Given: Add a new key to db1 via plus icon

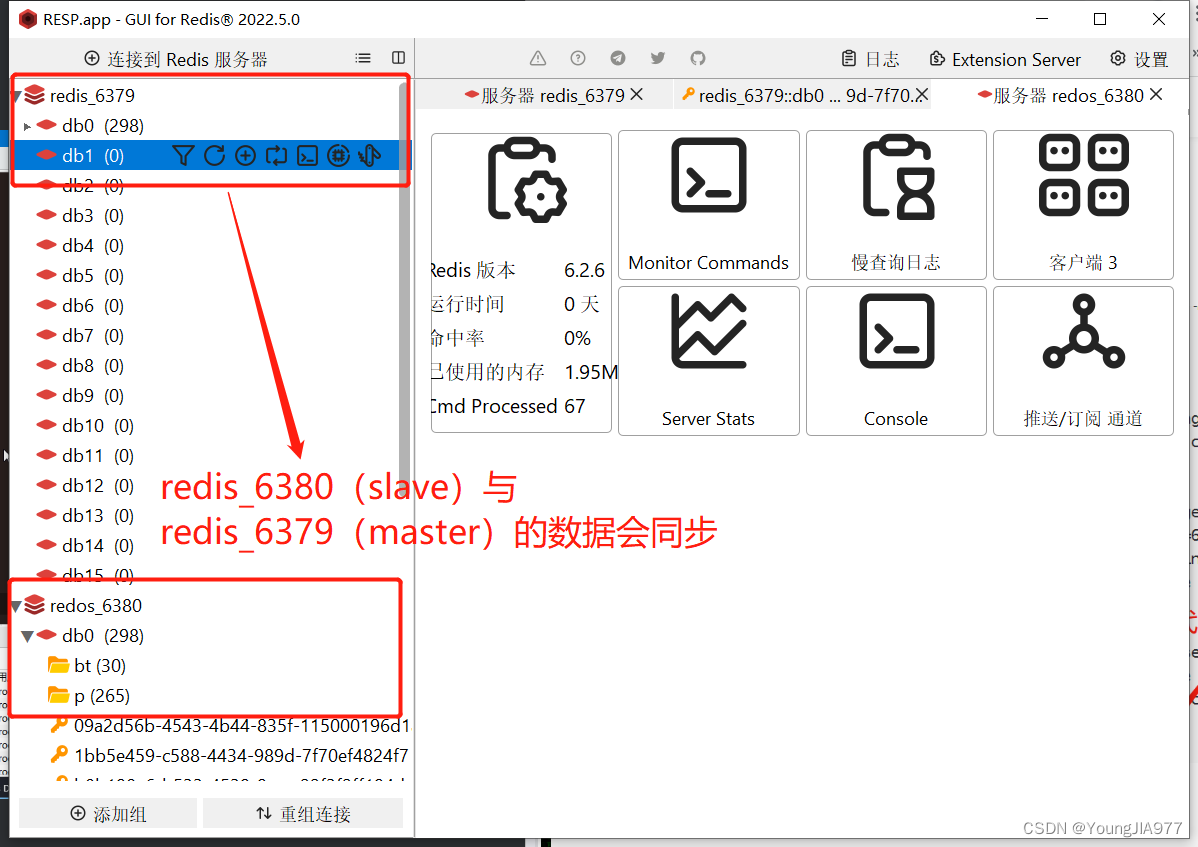Looking at the screenshot, I should [245, 155].
